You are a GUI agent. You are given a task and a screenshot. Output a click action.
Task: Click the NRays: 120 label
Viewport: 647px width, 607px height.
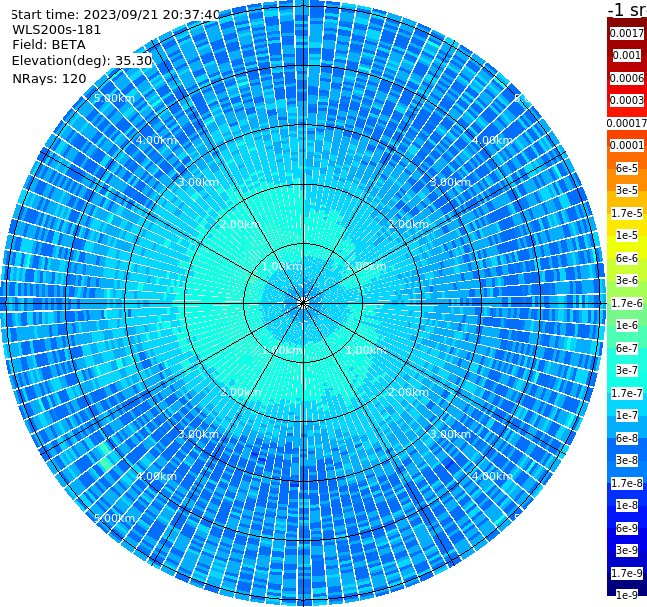(49, 78)
